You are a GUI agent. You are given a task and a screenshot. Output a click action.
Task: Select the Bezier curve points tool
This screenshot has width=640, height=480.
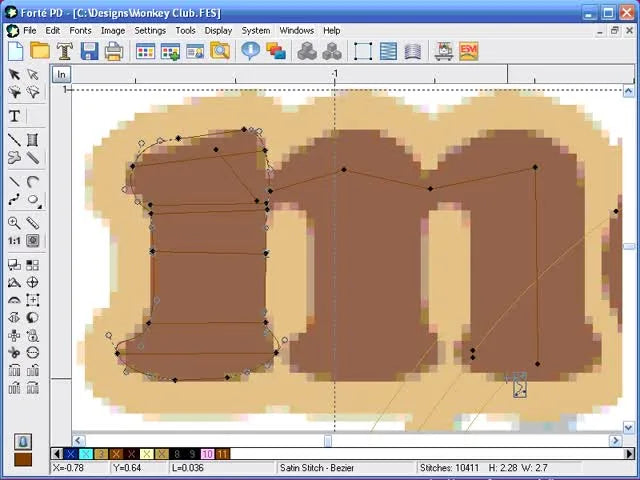(14, 200)
